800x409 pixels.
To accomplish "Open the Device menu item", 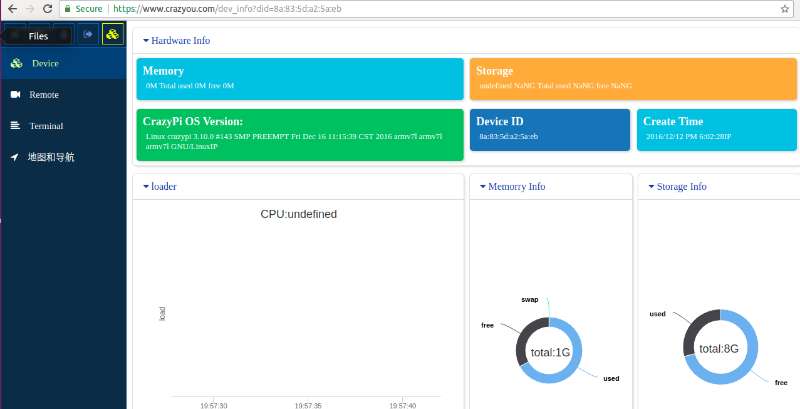I will [x=45, y=64].
